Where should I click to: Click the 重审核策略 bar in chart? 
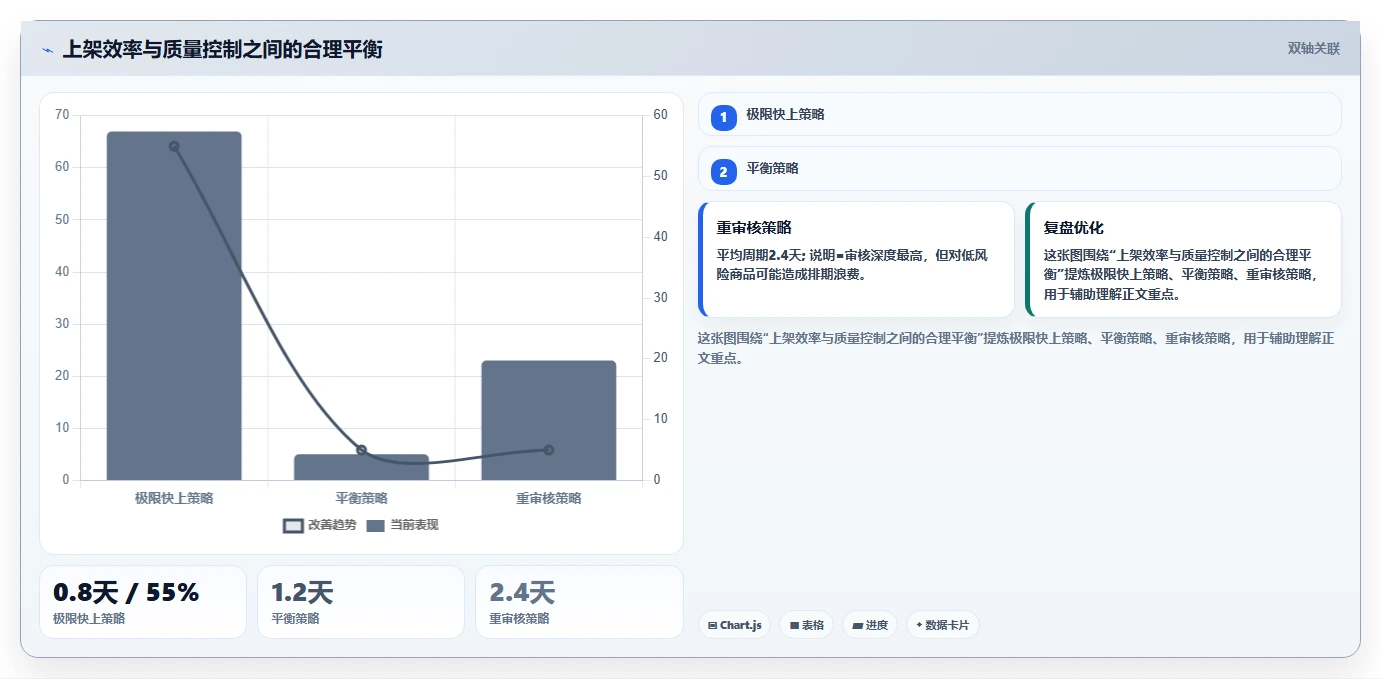click(x=549, y=420)
